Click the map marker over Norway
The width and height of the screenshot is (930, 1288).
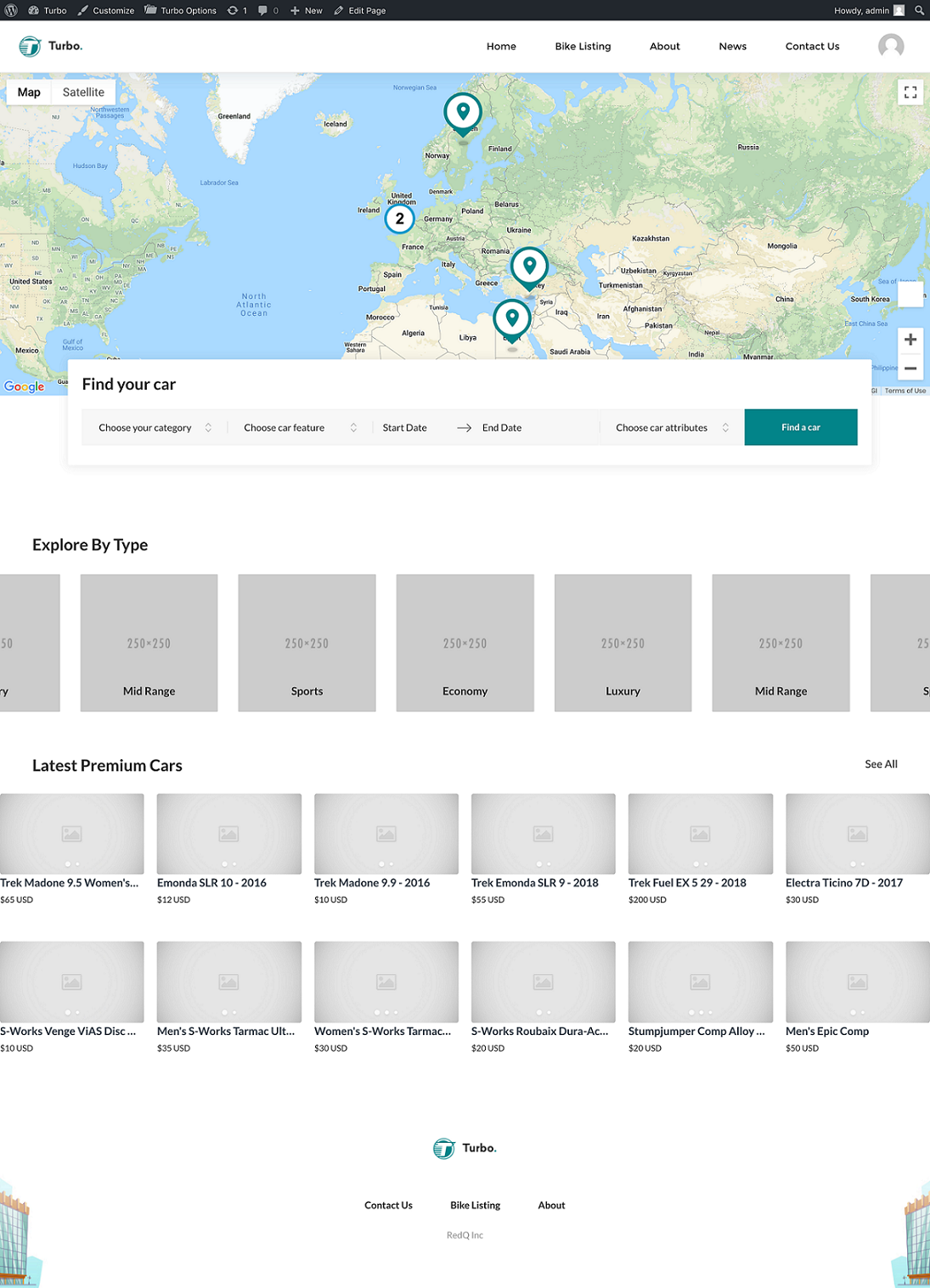coord(463,112)
